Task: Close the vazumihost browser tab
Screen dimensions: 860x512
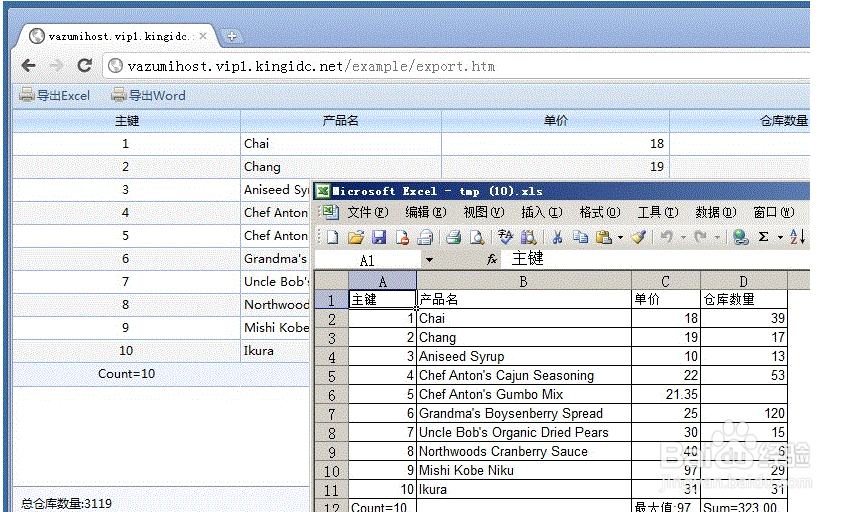Action: point(203,36)
